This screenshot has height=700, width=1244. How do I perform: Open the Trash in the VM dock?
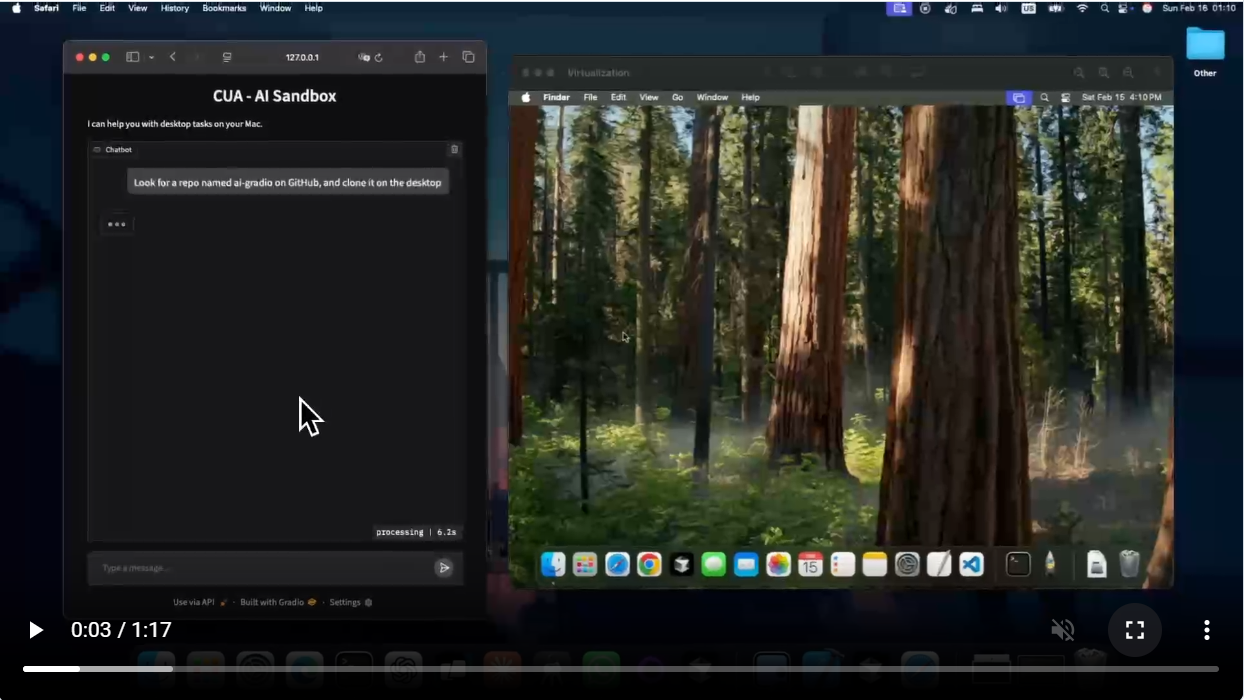coord(1129,564)
